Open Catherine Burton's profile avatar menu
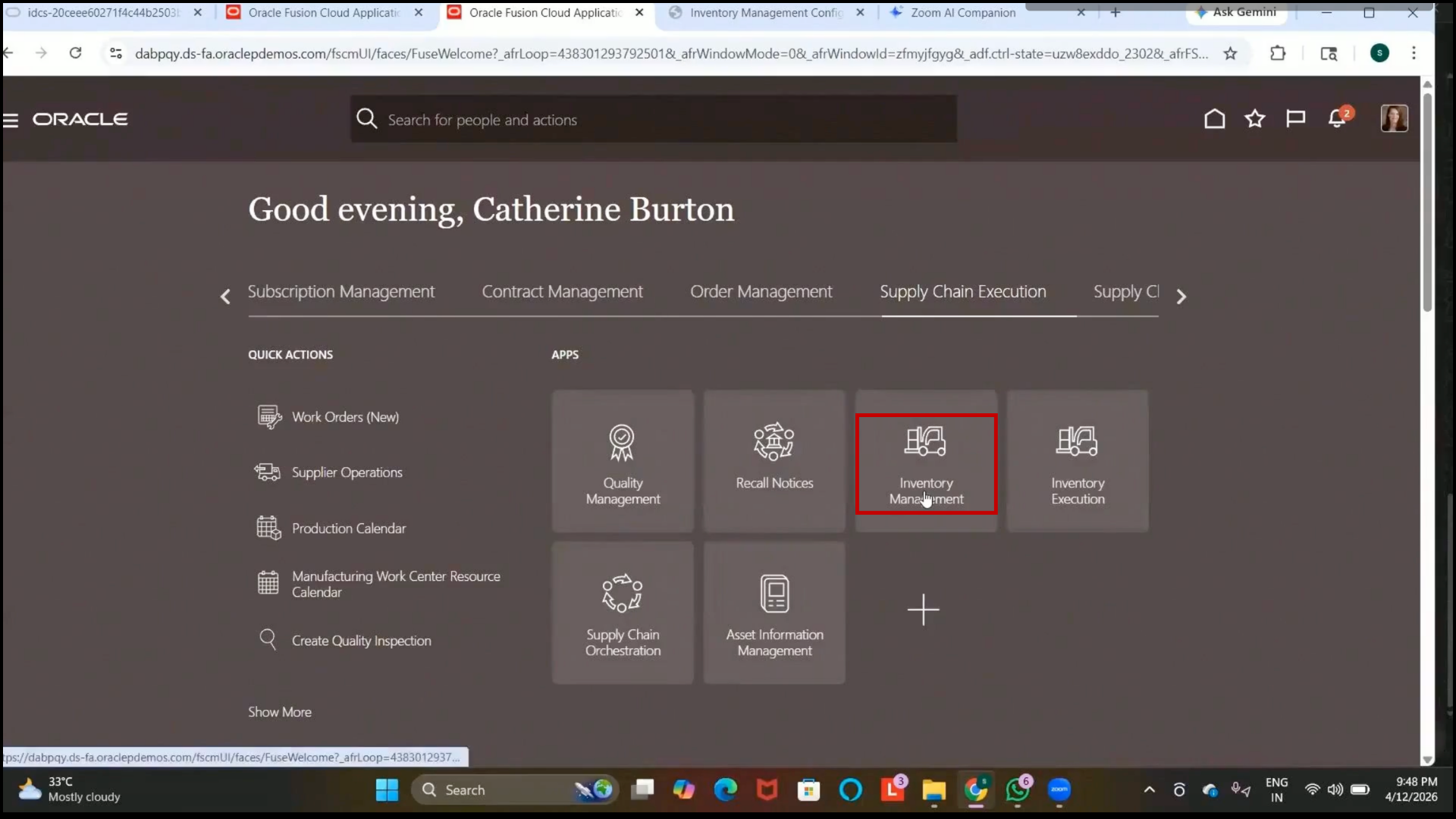The width and height of the screenshot is (1456, 819). pyautogui.click(x=1394, y=118)
